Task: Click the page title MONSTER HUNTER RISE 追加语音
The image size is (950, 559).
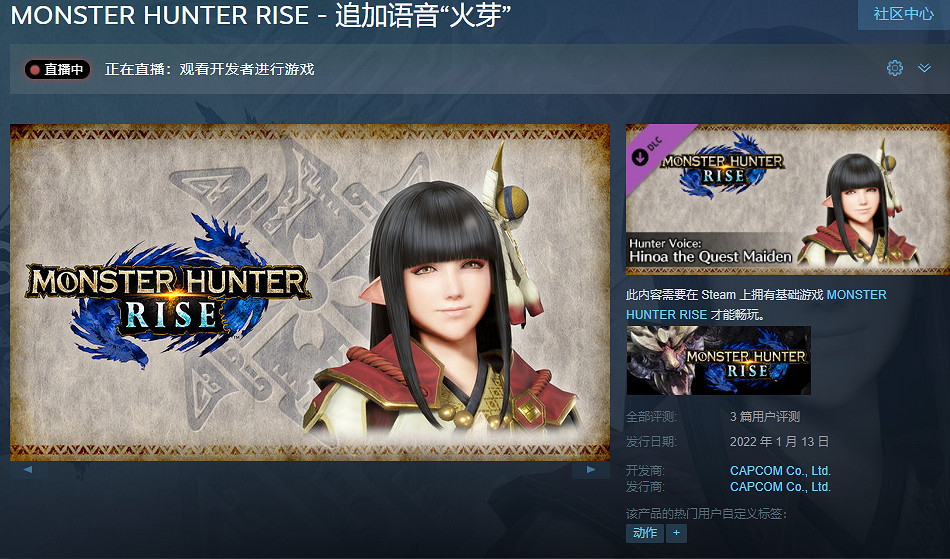Action: tap(261, 15)
